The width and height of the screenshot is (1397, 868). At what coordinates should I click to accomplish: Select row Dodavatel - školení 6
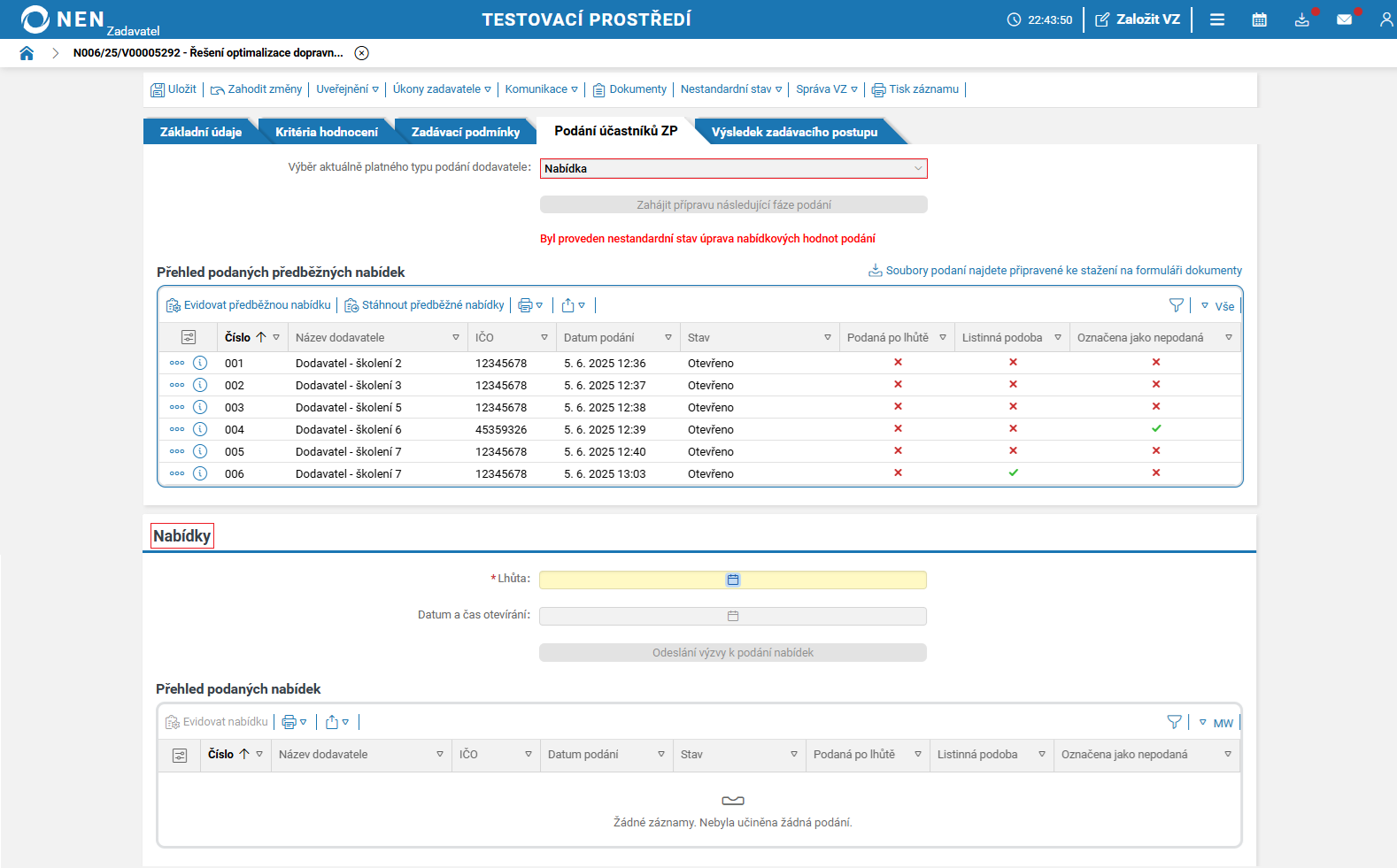pyautogui.click(x=699, y=429)
